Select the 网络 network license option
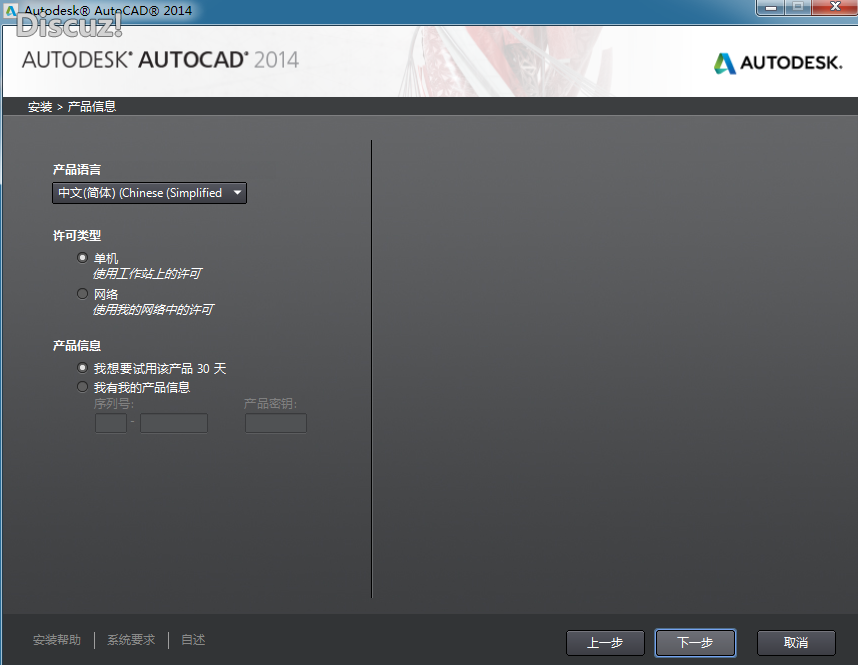The image size is (858, 665). pos(83,293)
